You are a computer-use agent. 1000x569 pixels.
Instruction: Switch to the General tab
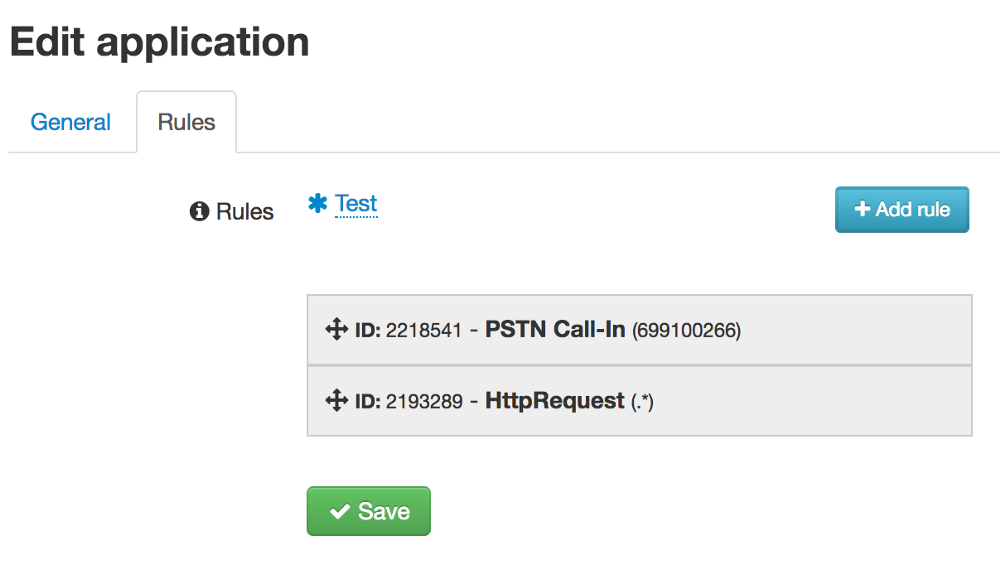click(70, 122)
